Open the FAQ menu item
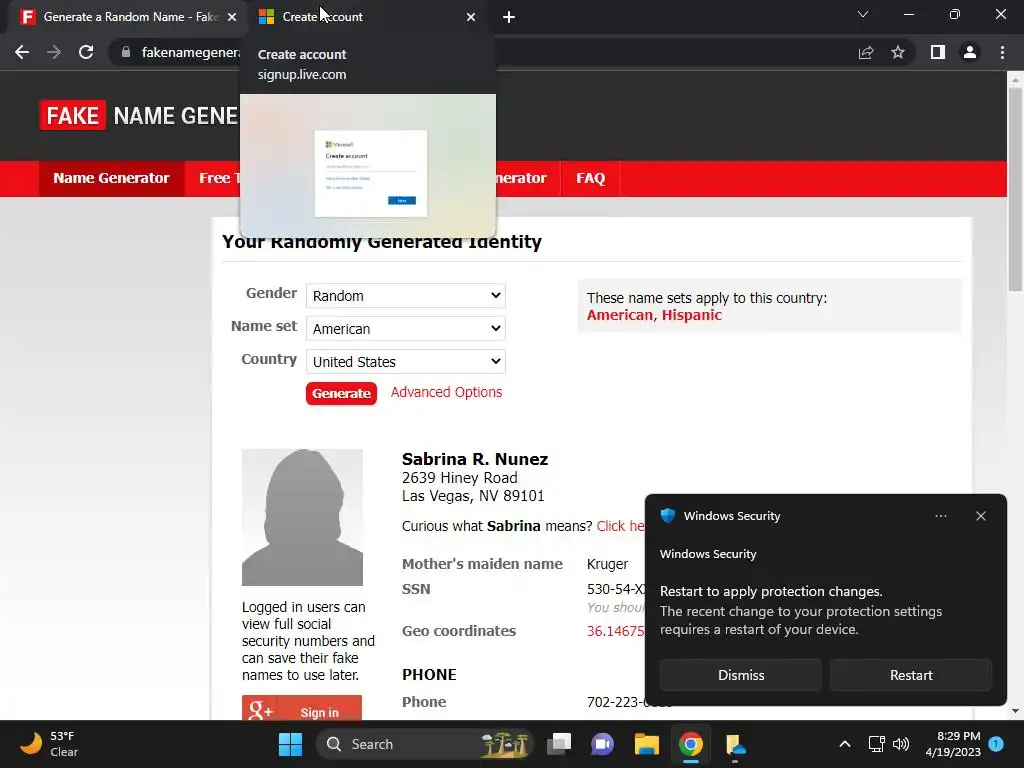The height and width of the screenshot is (768, 1024). pyautogui.click(x=590, y=178)
